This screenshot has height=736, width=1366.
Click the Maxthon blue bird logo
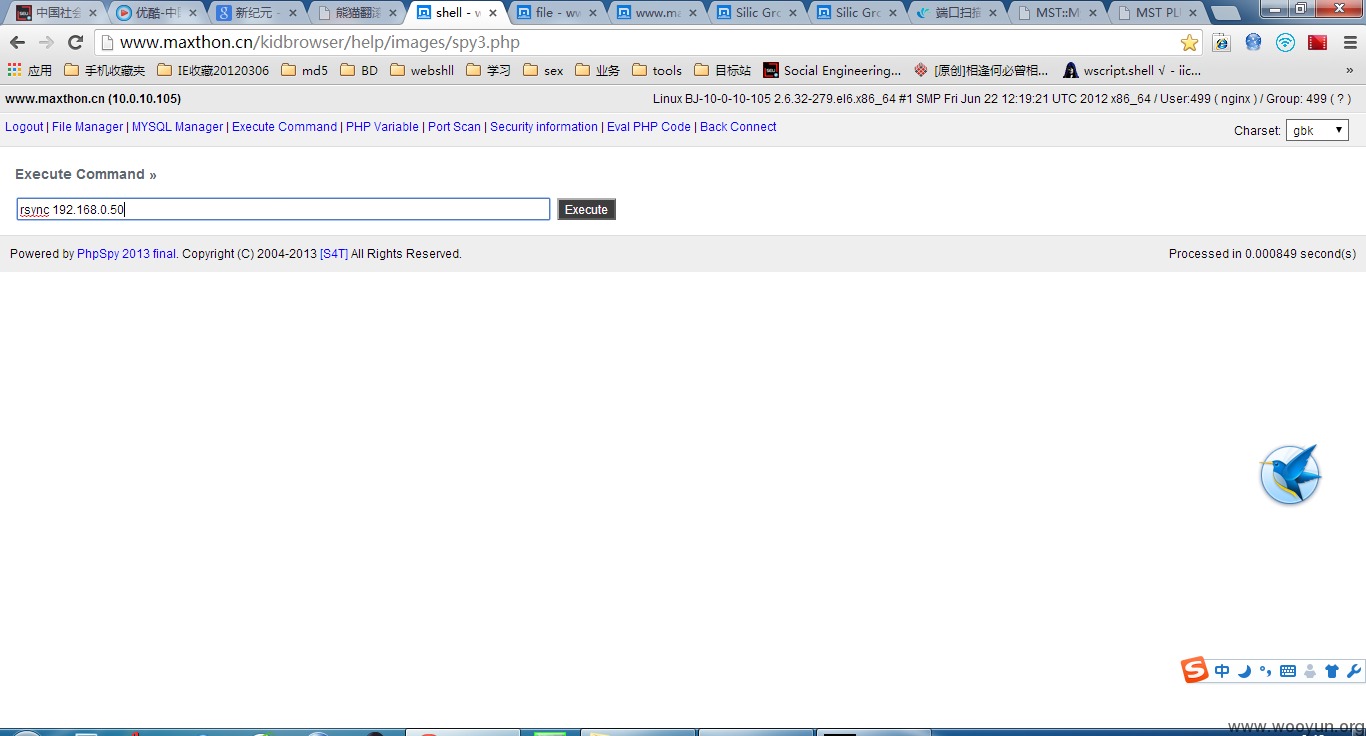[x=1290, y=475]
